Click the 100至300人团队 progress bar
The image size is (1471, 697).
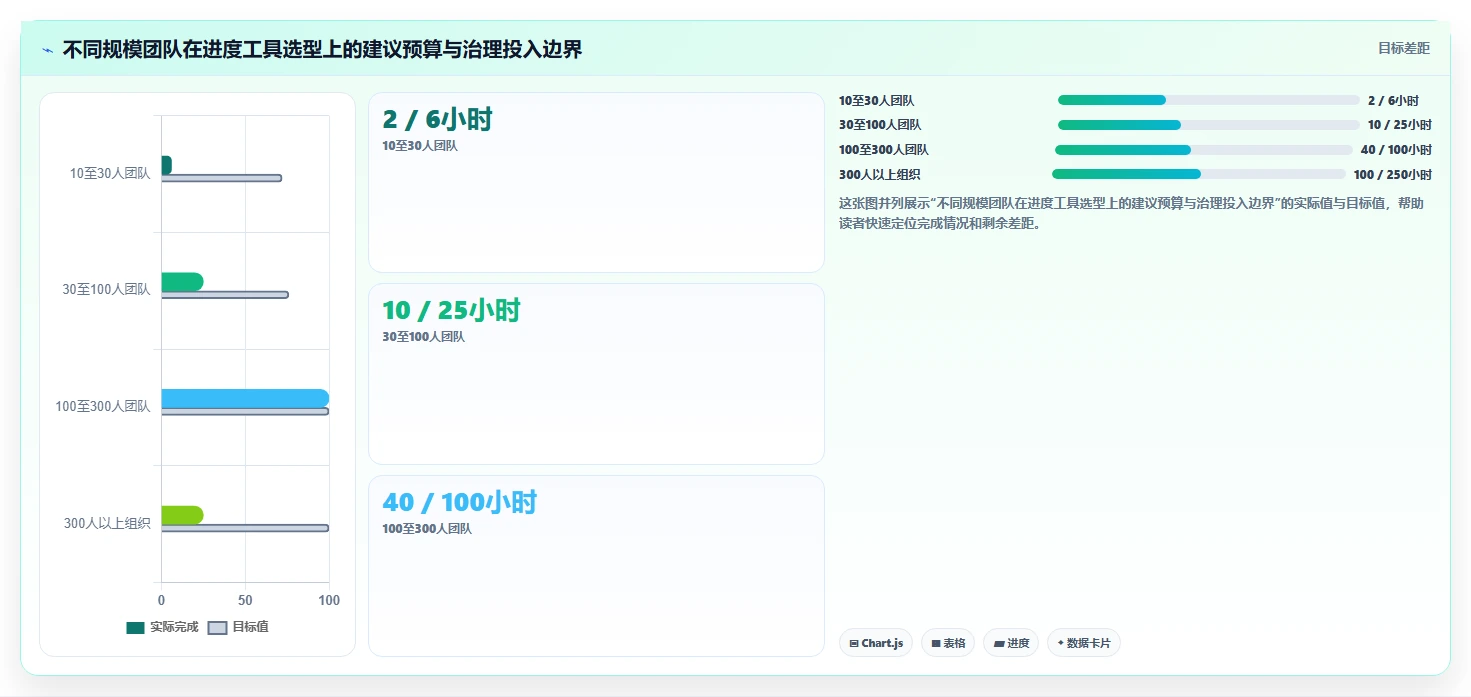(x=1204, y=150)
